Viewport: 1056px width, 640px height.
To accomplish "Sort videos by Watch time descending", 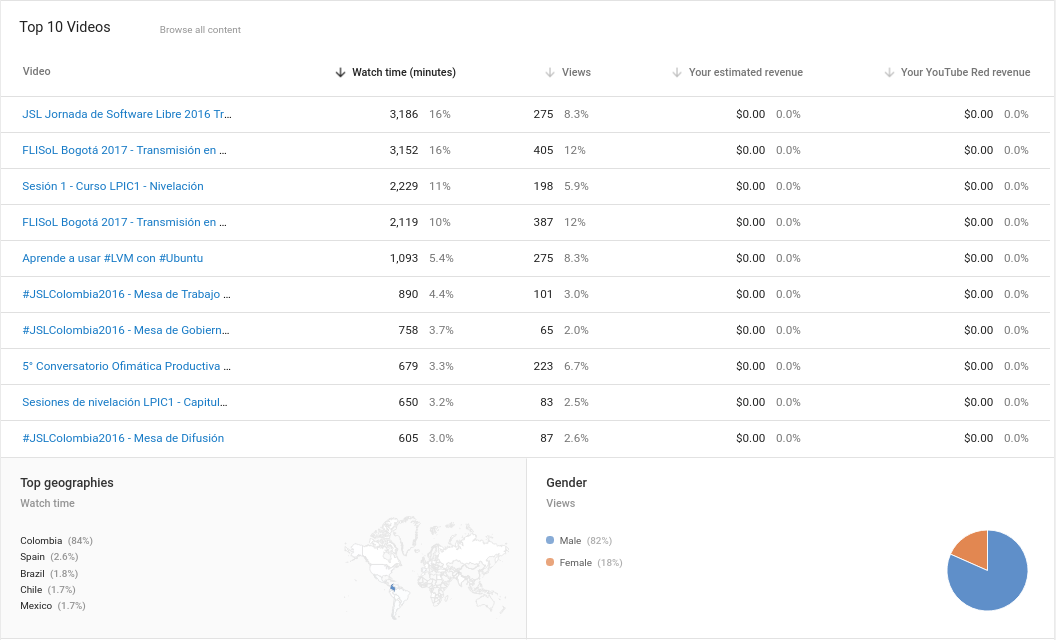I will pos(339,72).
